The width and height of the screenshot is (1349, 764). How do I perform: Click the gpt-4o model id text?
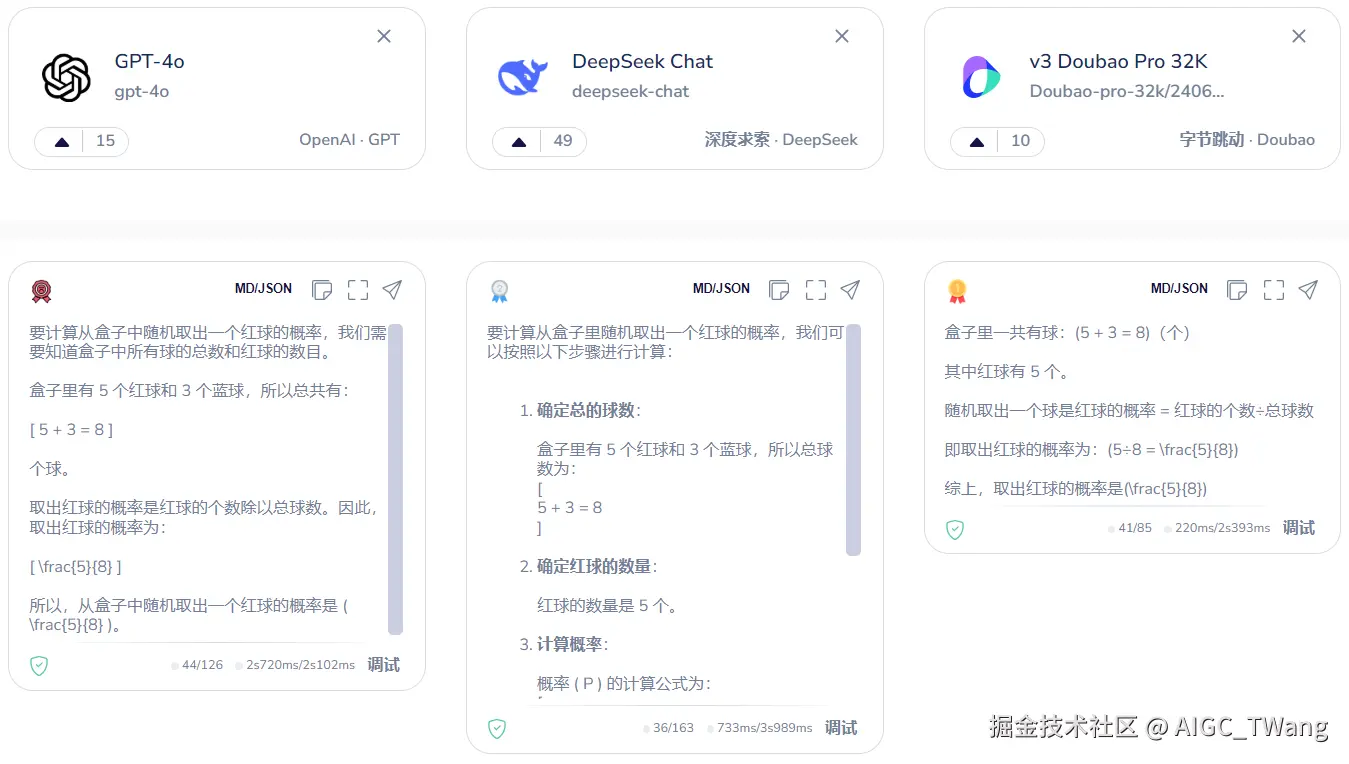[x=142, y=91]
